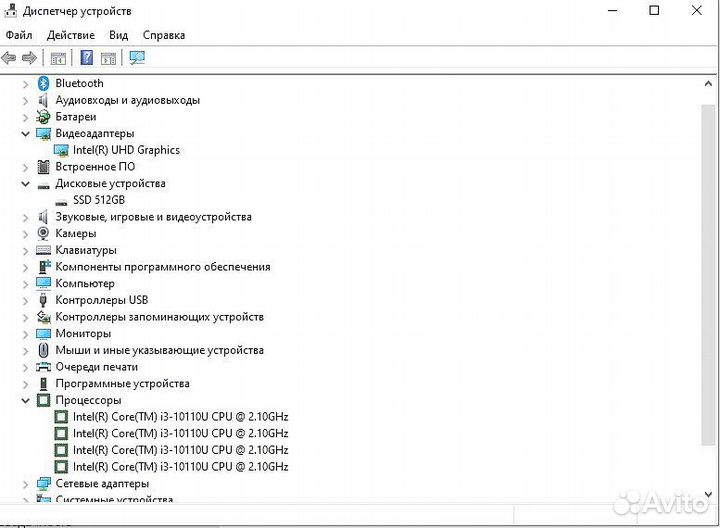Screen dimensions: 720x528
Task: Collapse the Процессоры node
Action: point(26,401)
